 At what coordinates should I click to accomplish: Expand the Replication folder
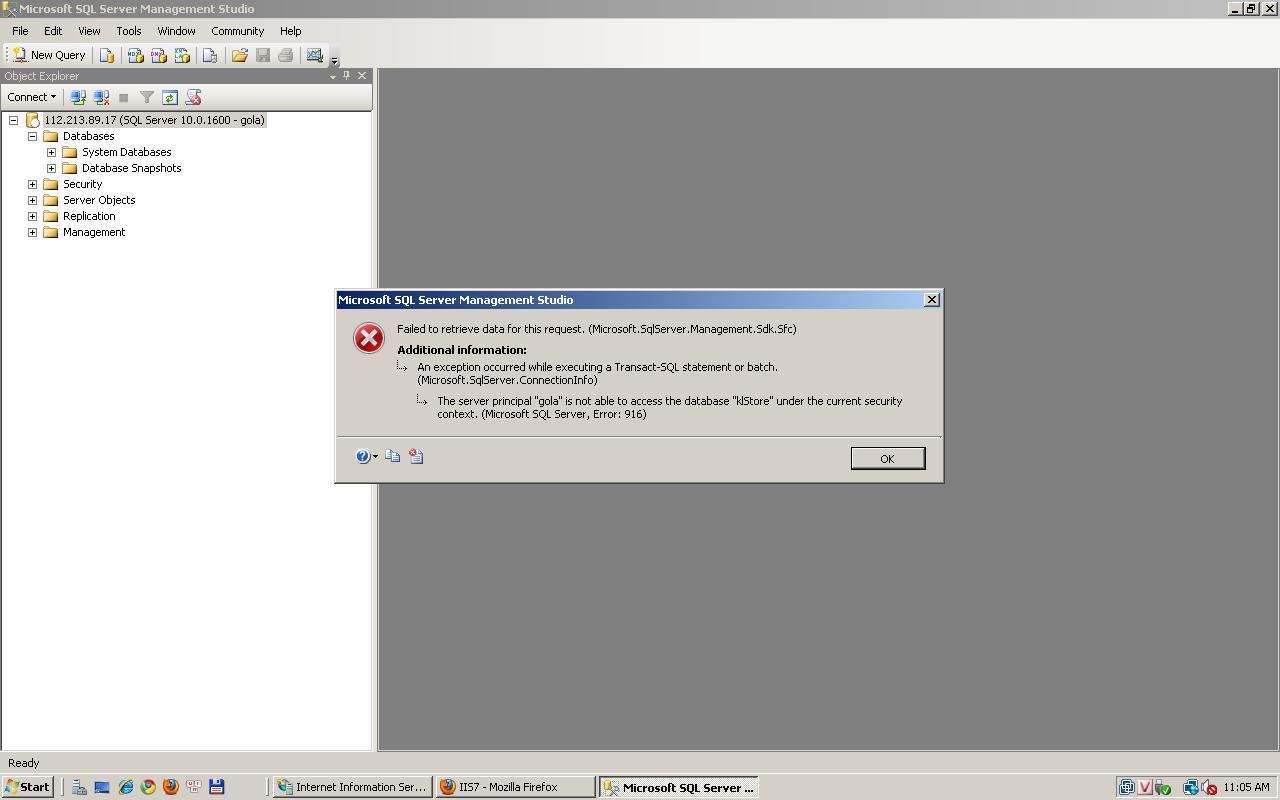pyautogui.click(x=32, y=216)
